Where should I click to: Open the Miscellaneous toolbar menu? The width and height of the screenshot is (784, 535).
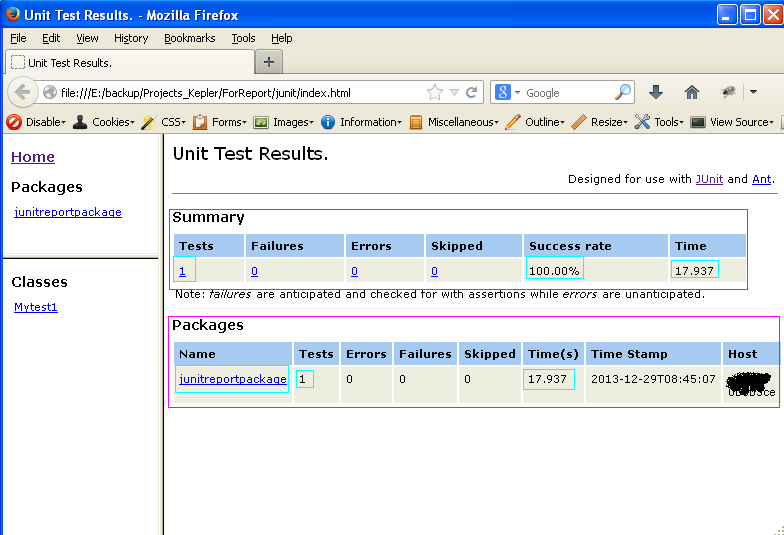(454, 122)
